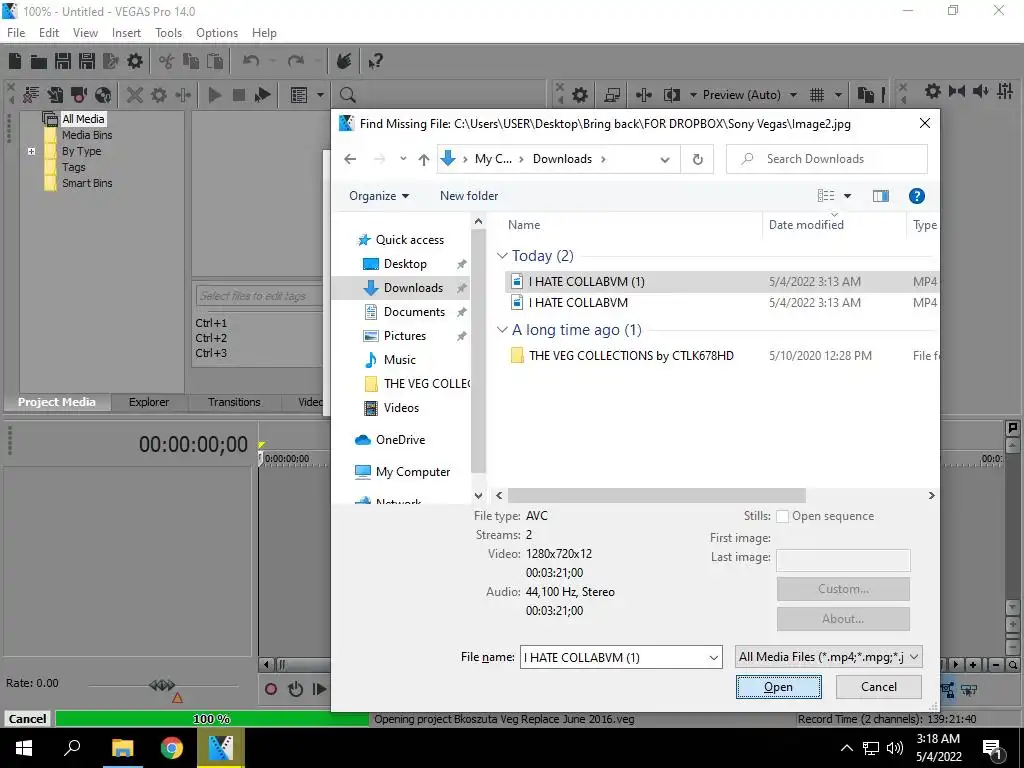Sort by Name column header
This screenshot has width=1024, height=768.
(524, 225)
